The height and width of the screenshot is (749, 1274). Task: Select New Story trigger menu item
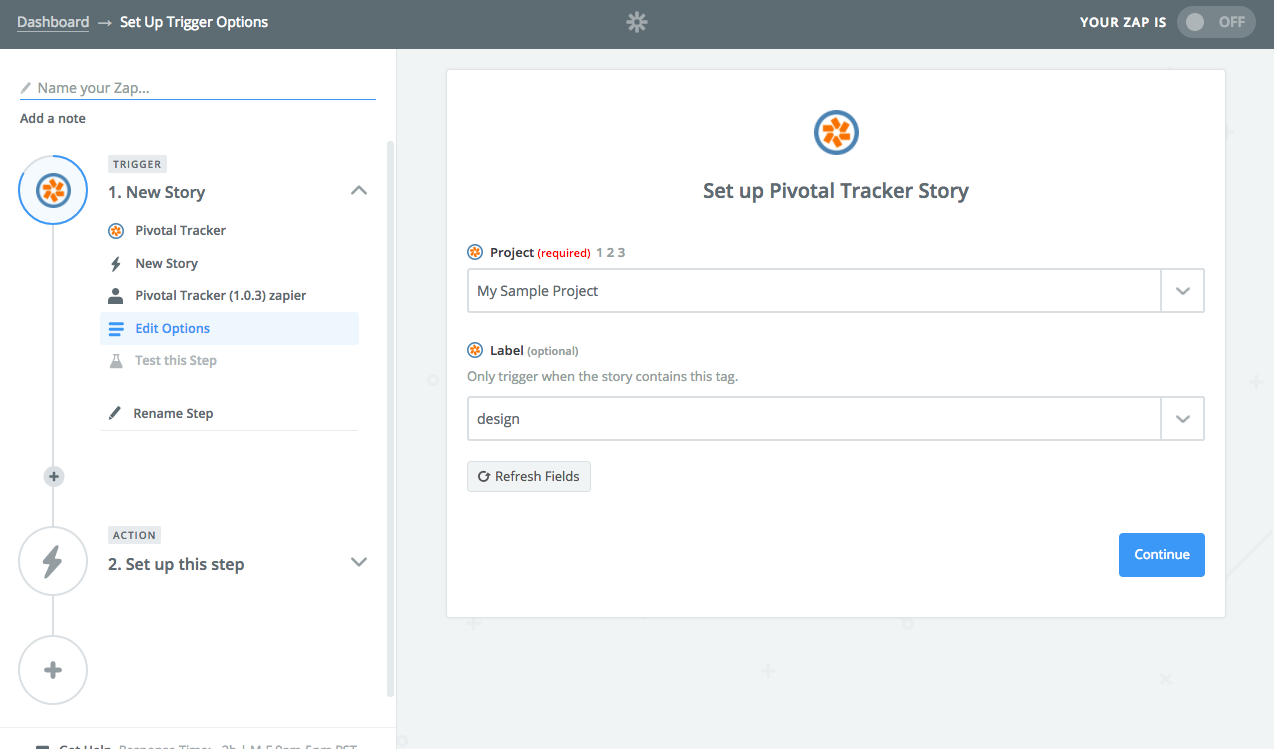[x=230, y=263]
